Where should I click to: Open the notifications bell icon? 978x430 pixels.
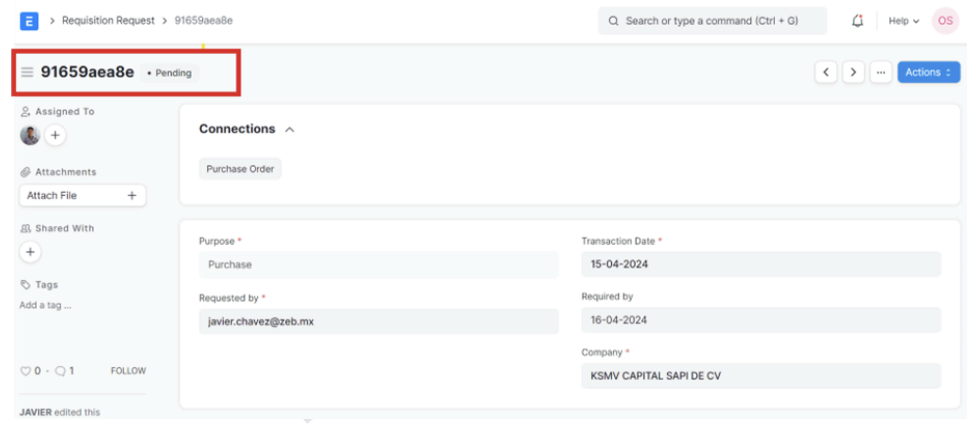857,20
